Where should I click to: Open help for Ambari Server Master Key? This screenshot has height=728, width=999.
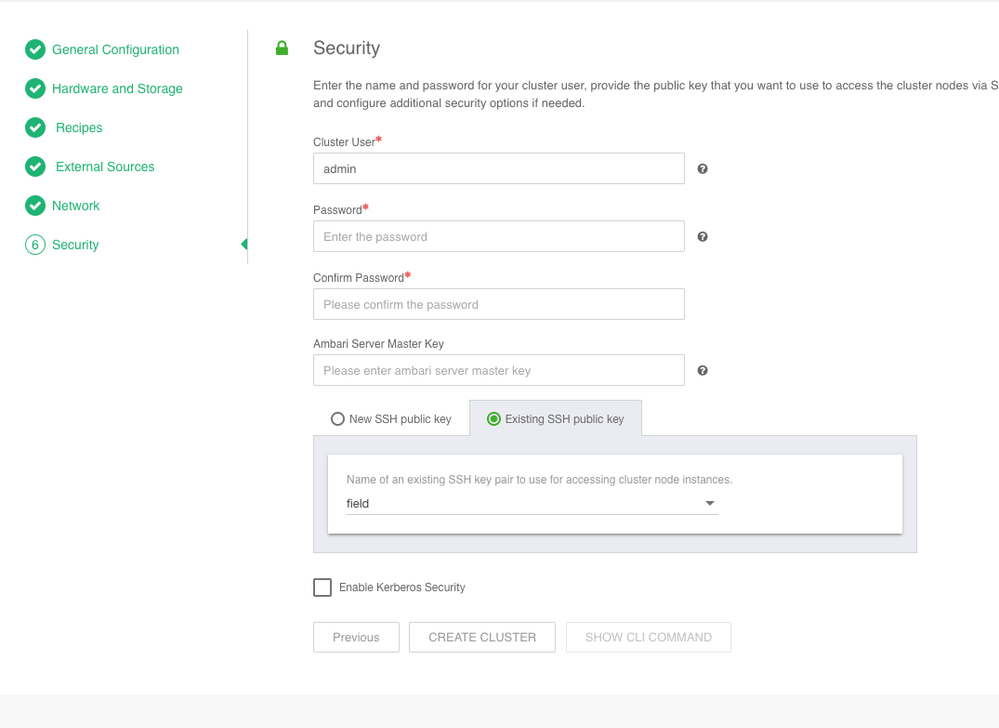702,370
